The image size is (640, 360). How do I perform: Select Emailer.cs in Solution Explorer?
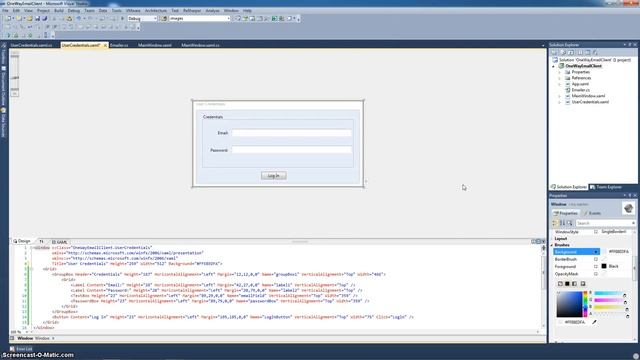[x=580, y=90]
